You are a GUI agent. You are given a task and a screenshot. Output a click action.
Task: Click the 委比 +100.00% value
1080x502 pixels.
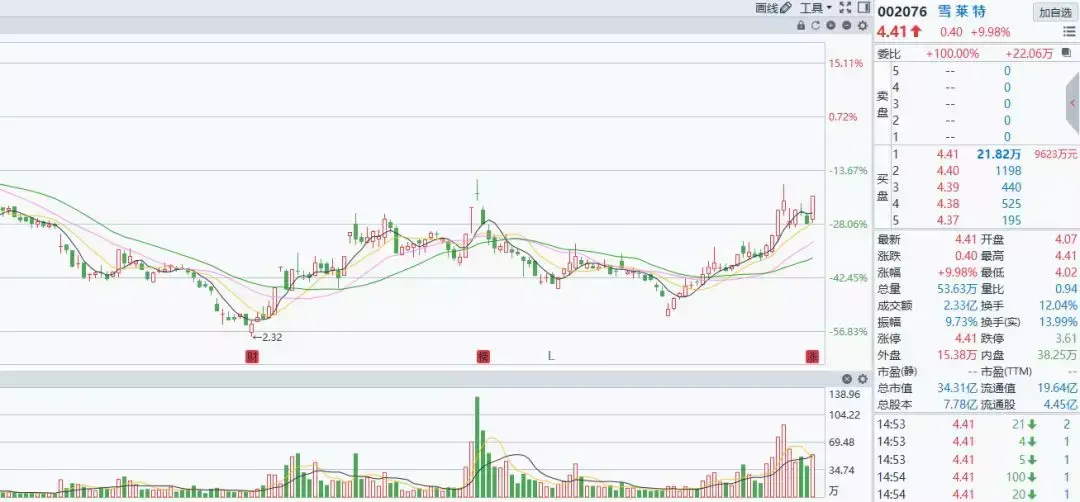pos(952,53)
